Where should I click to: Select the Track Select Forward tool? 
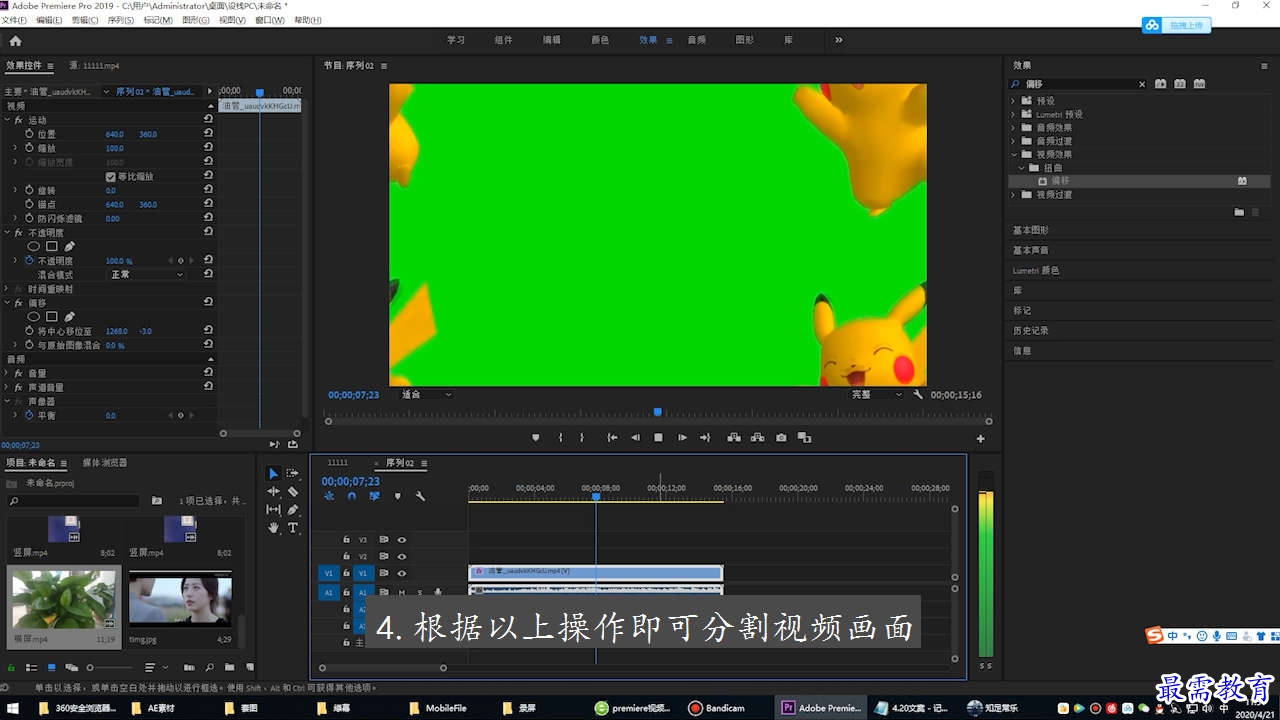point(293,473)
